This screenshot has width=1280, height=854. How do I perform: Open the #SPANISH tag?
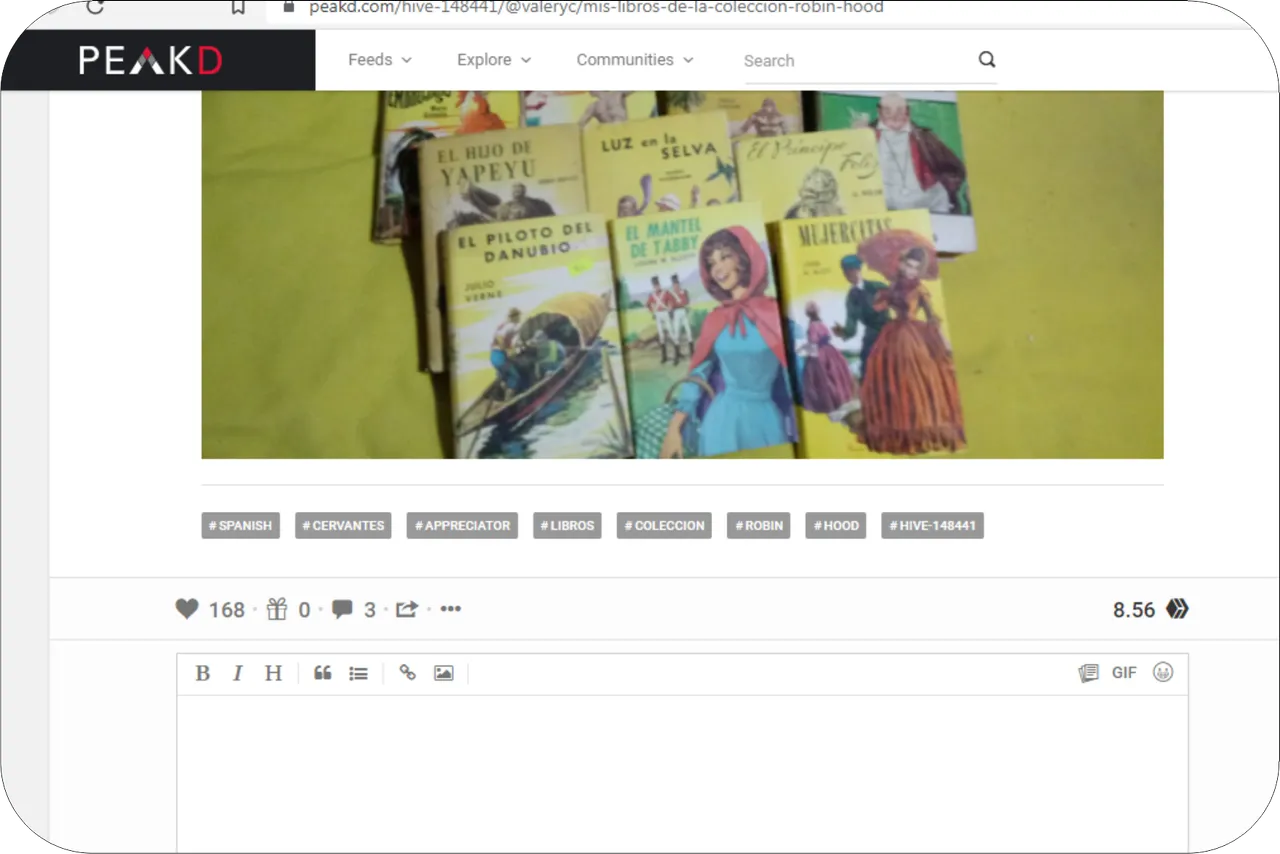241,525
